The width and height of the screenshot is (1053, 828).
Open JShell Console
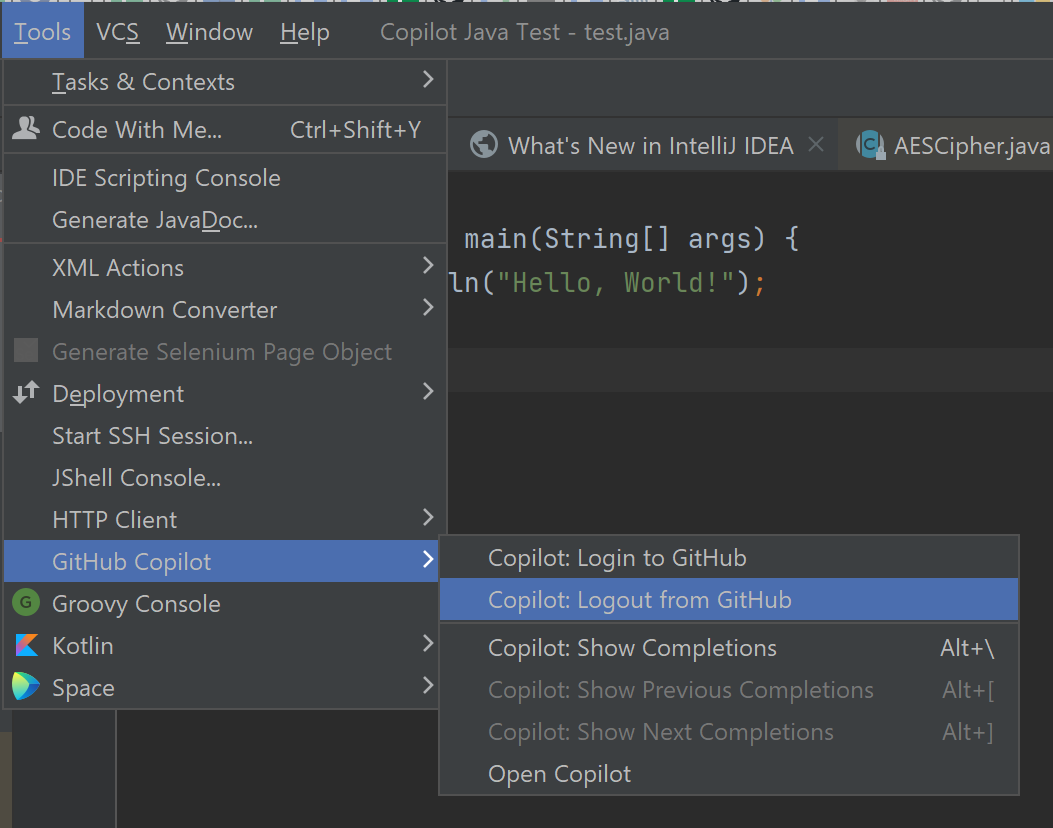point(225,478)
